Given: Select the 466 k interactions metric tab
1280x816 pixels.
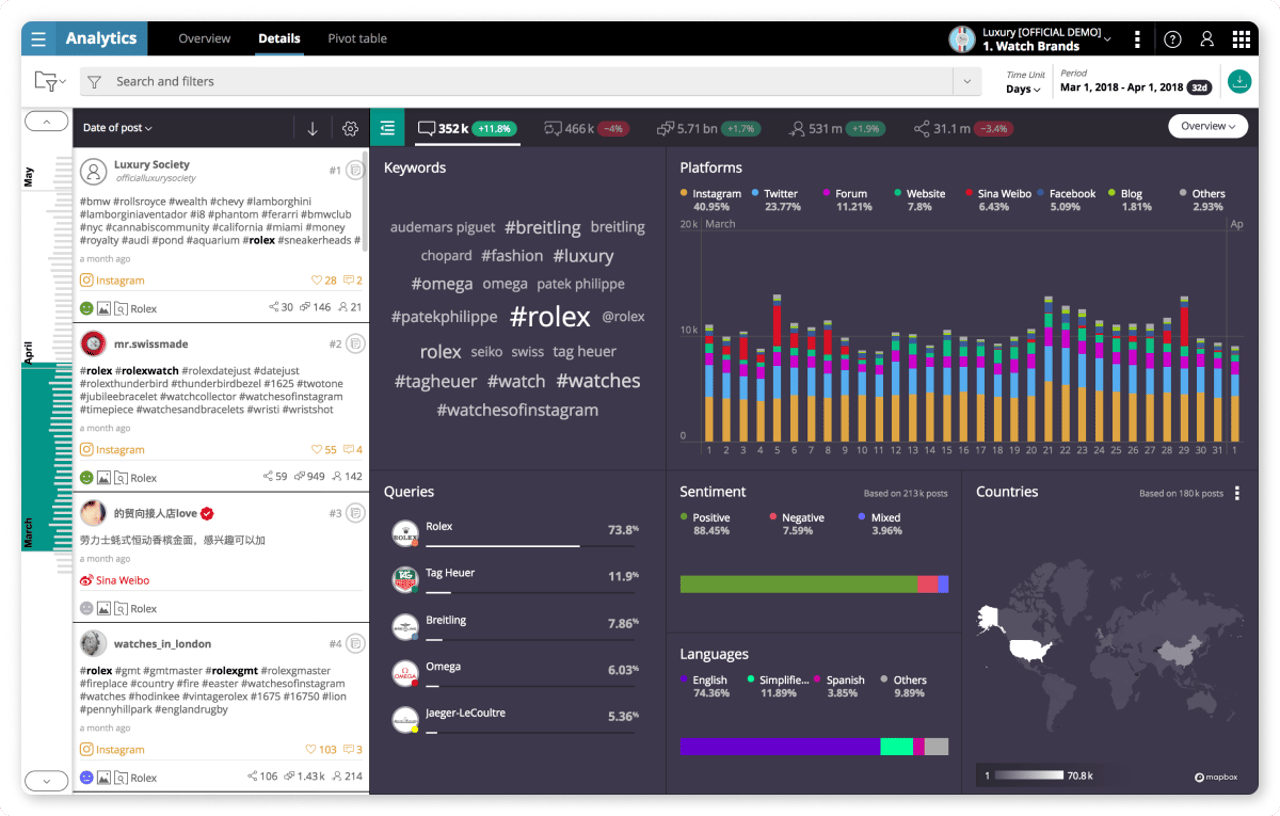Looking at the screenshot, I should (587, 128).
